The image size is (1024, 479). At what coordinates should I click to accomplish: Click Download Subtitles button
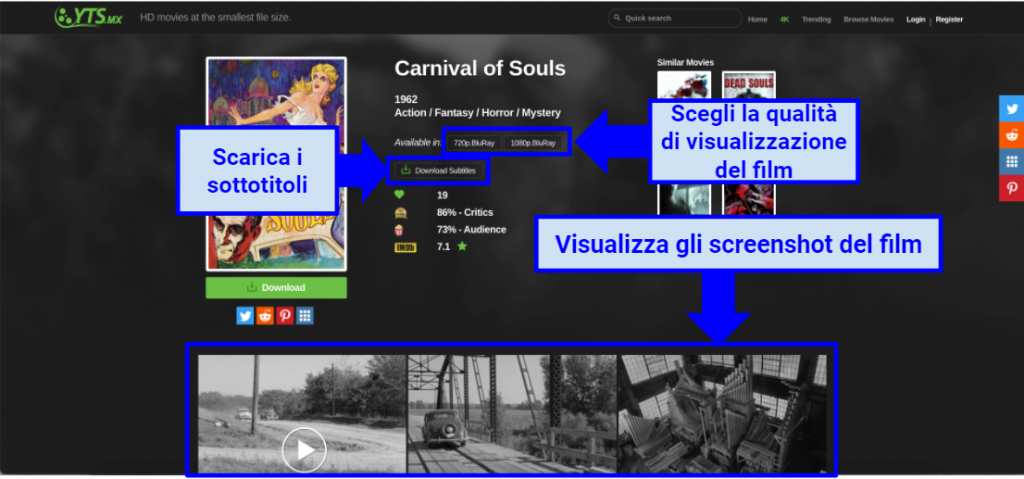coord(439,171)
